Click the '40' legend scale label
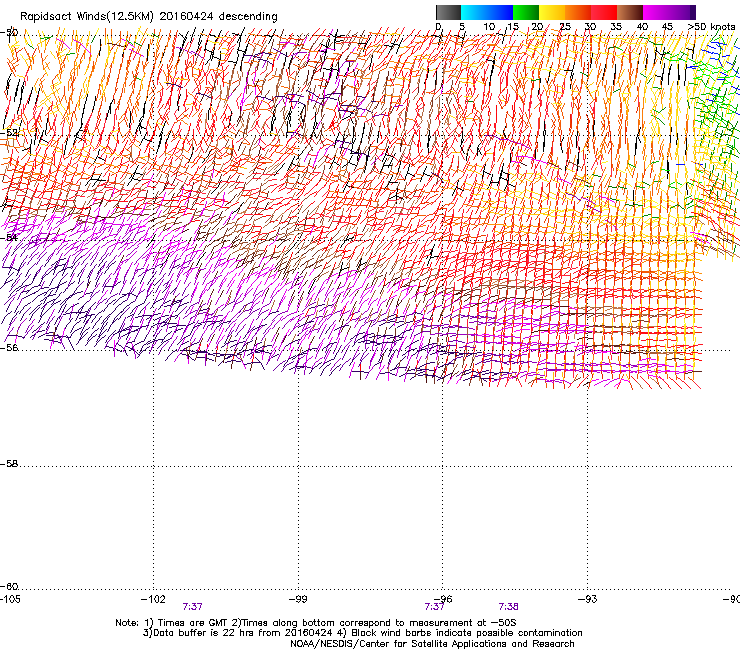The height and width of the screenshot is (650, 740). click(642, 27)
